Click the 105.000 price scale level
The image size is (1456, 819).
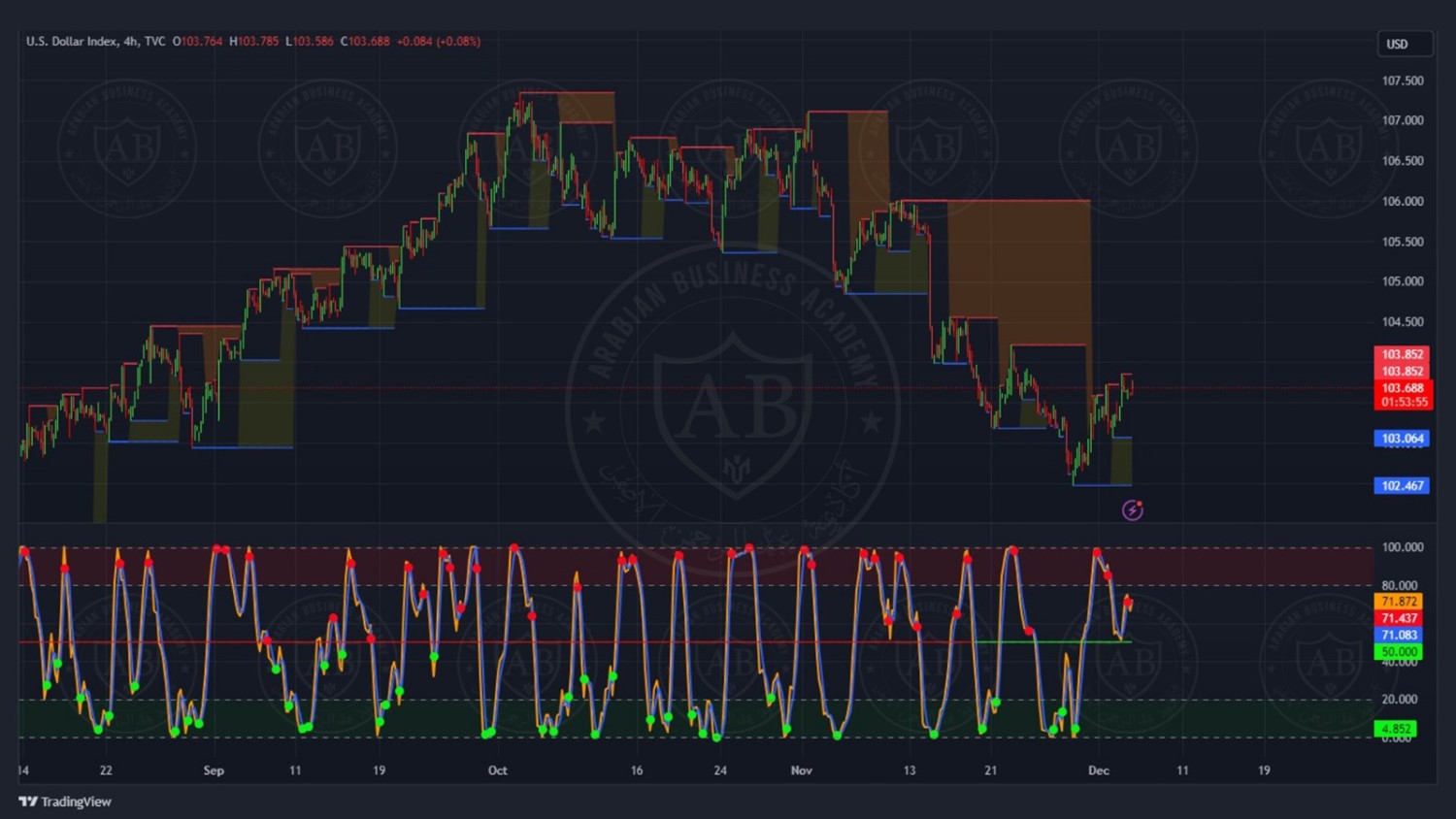[1403, 281]
